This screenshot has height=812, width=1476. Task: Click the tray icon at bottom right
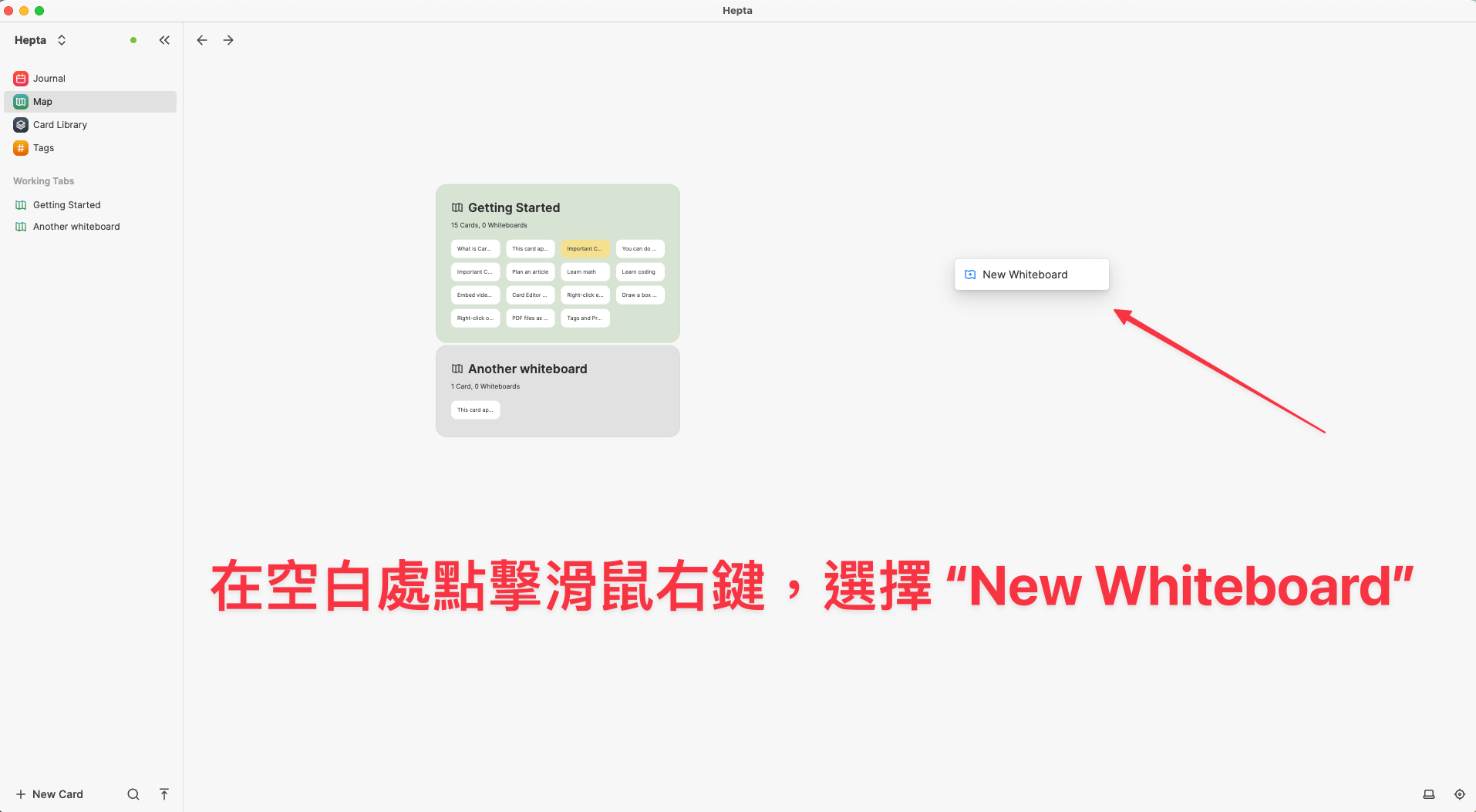pyautogui.click(x=1429, y=794)
